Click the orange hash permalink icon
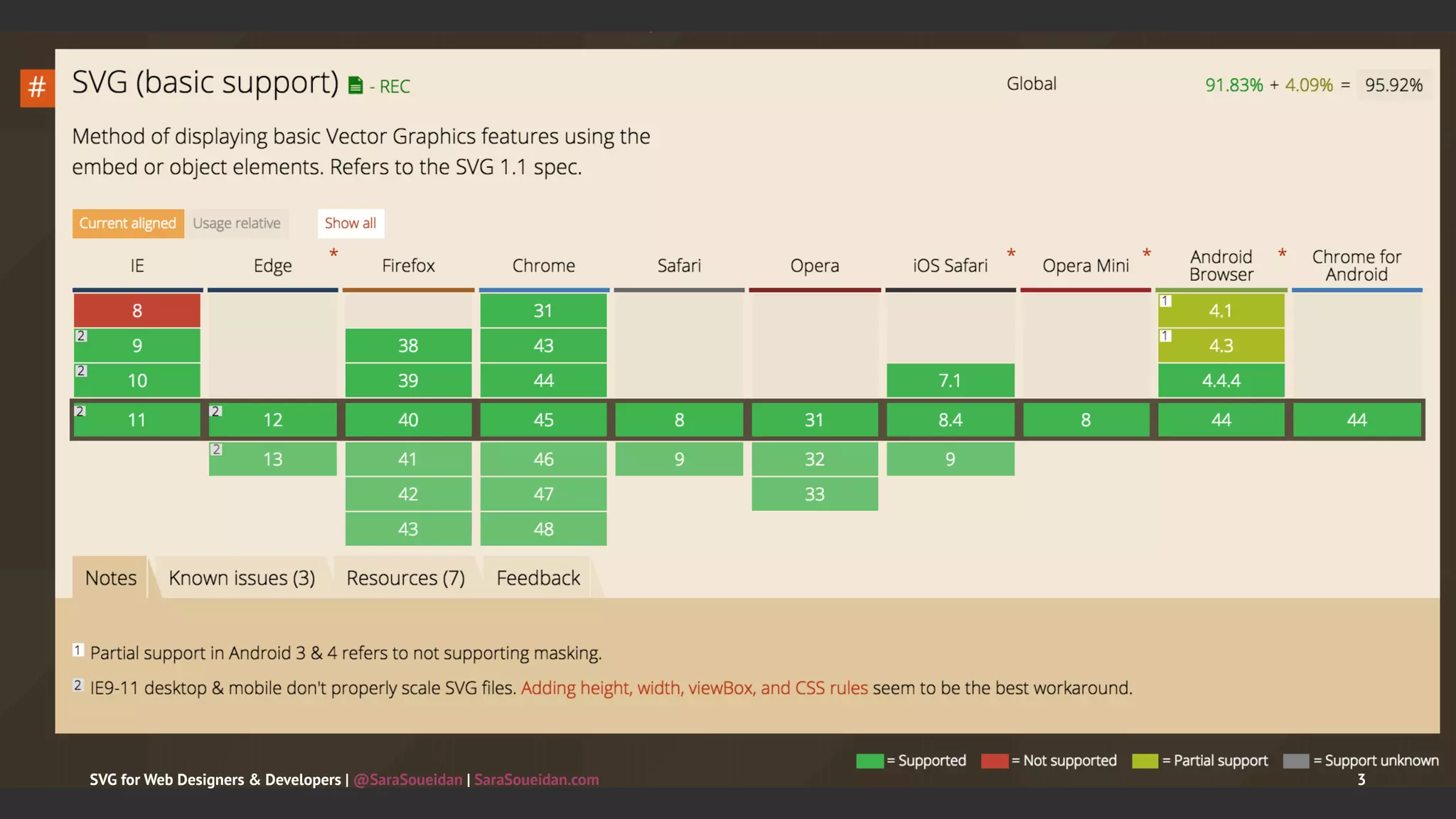1456x819 pixels. (x=37, y=88)
